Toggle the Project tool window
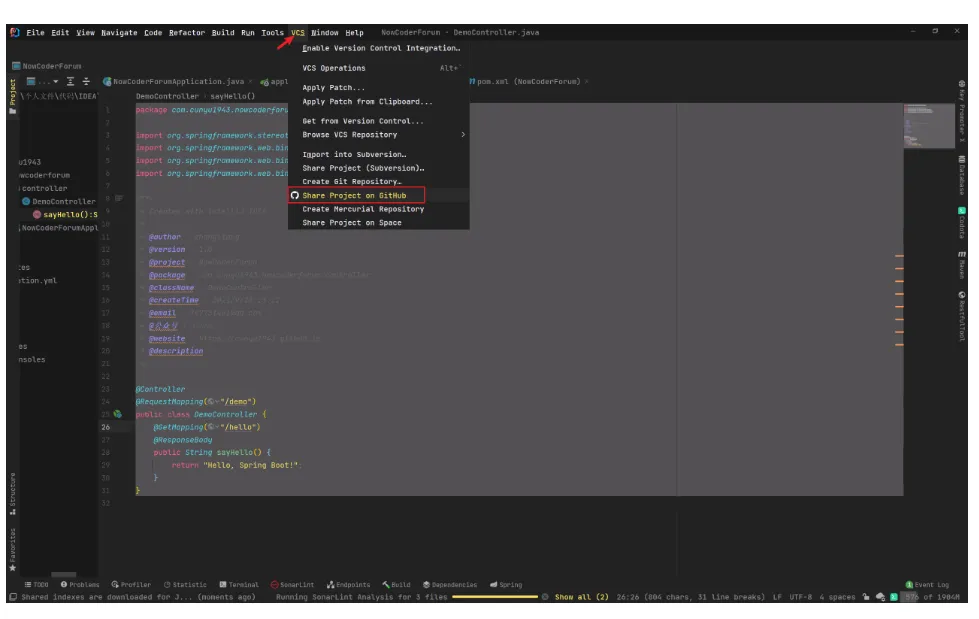 (12, 96)
